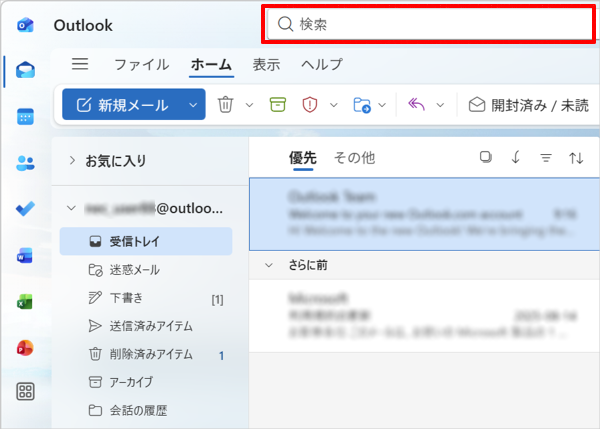The image size is (600, 429).
Task: Select the ホーム ribbon tab
Action: (211, 64)
